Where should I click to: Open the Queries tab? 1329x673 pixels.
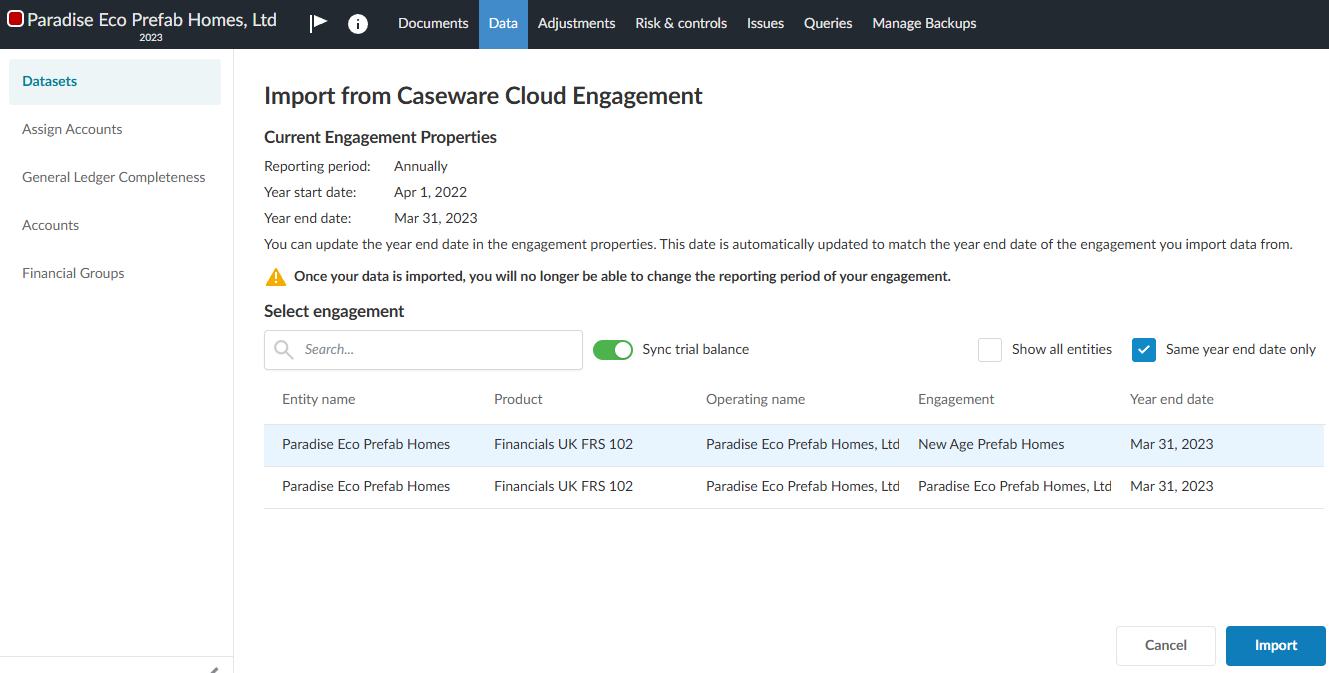pos(828,24)
